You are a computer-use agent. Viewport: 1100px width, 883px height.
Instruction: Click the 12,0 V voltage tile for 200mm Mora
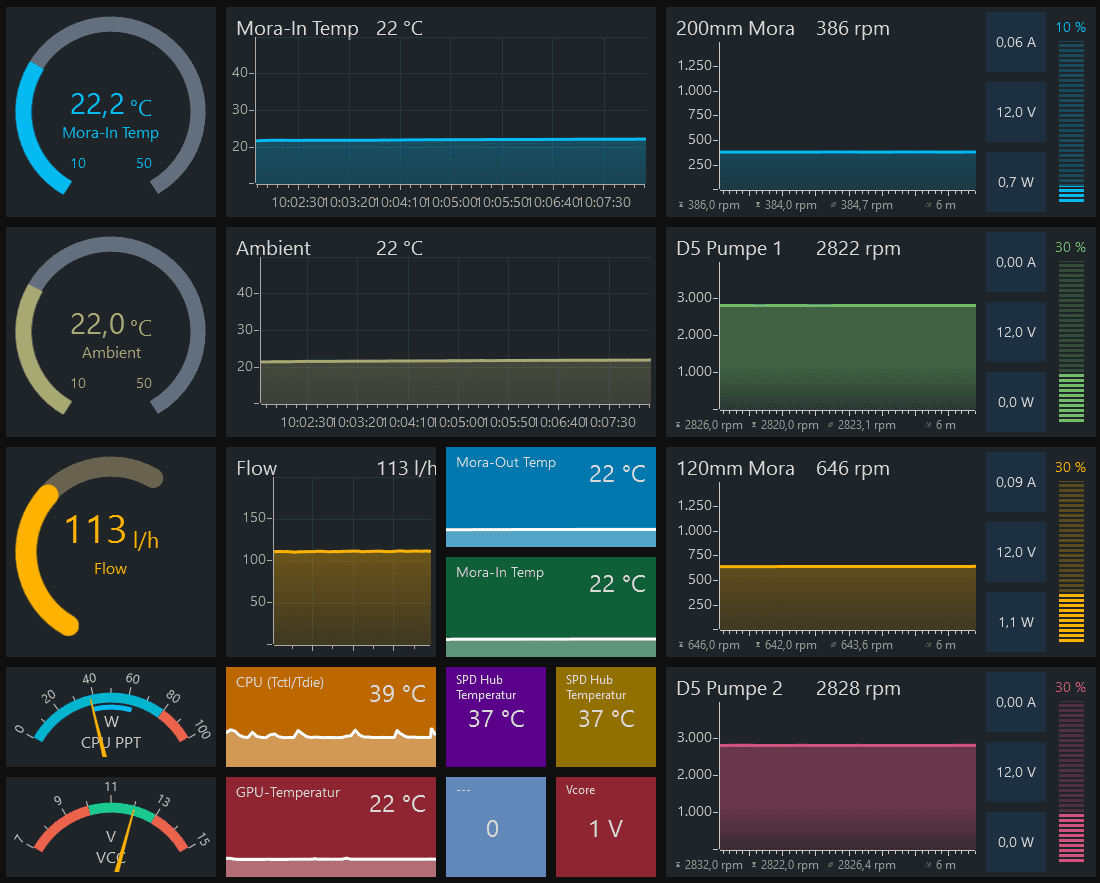coord(1016,112)
